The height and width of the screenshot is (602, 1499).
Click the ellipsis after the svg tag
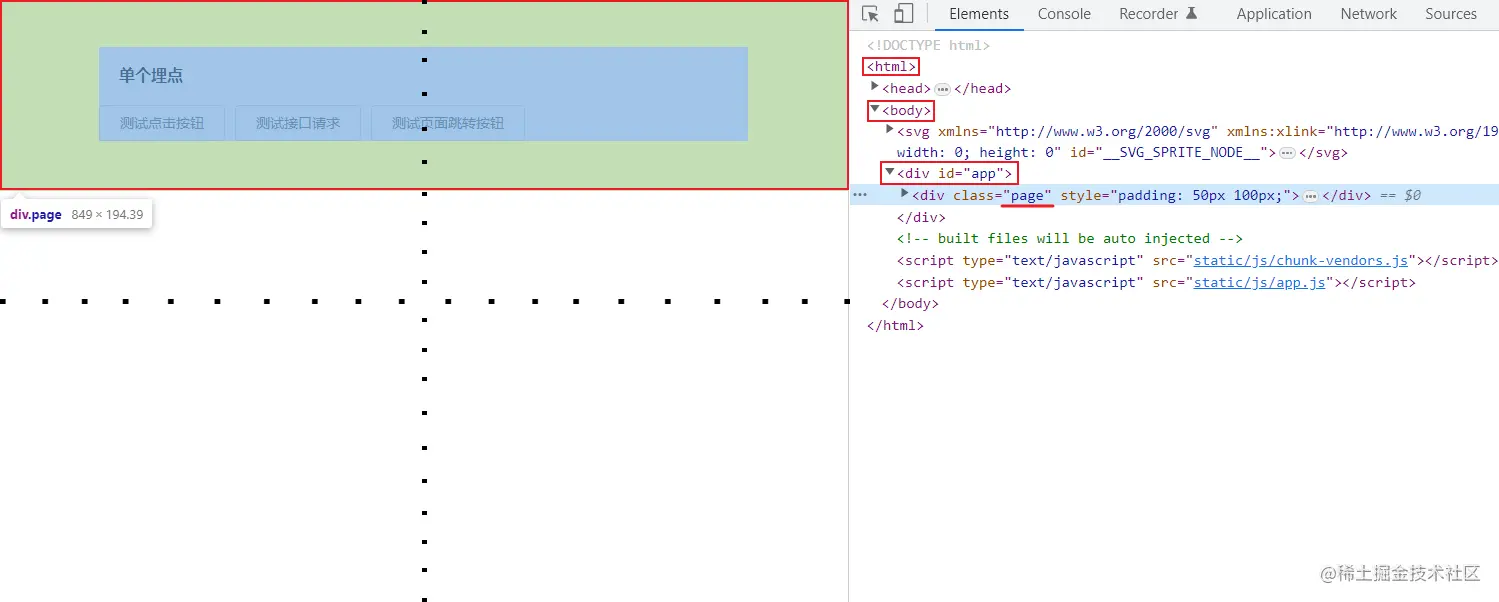(1287, 153)
